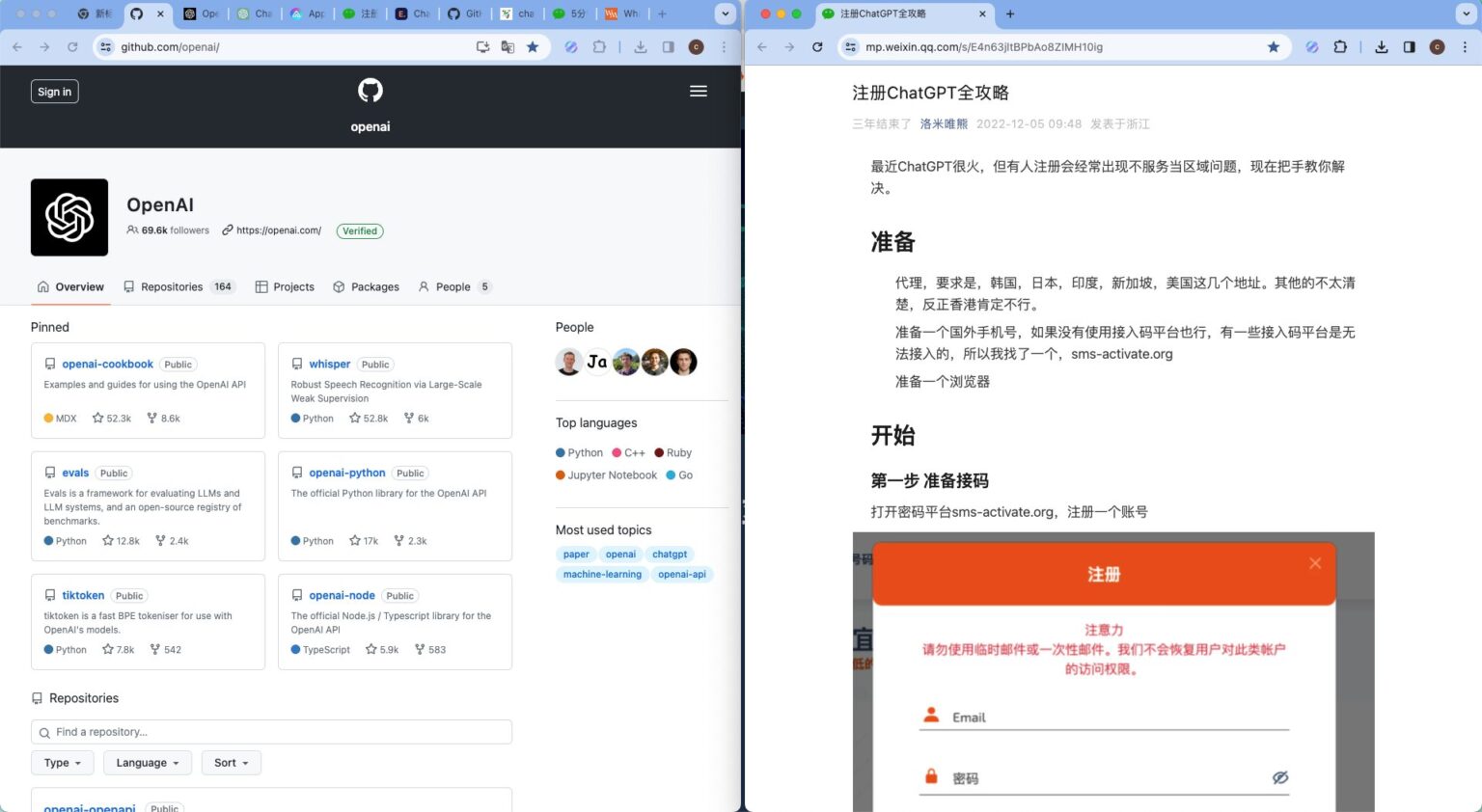Click the Find a repository search field
This screenshot has width=1482, height=812.
click(271, 732)
